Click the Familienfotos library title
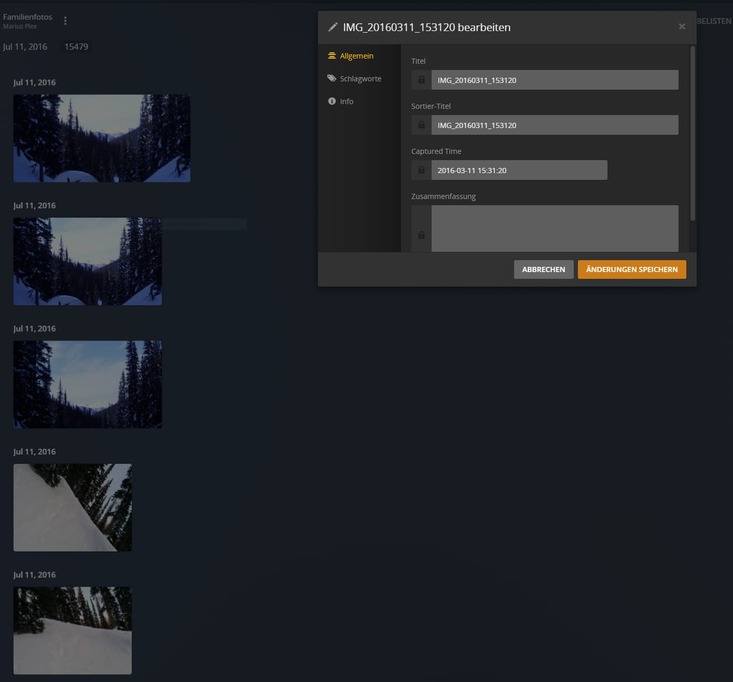The width and height of the screenshot is (733, 682). coord(28,17)
